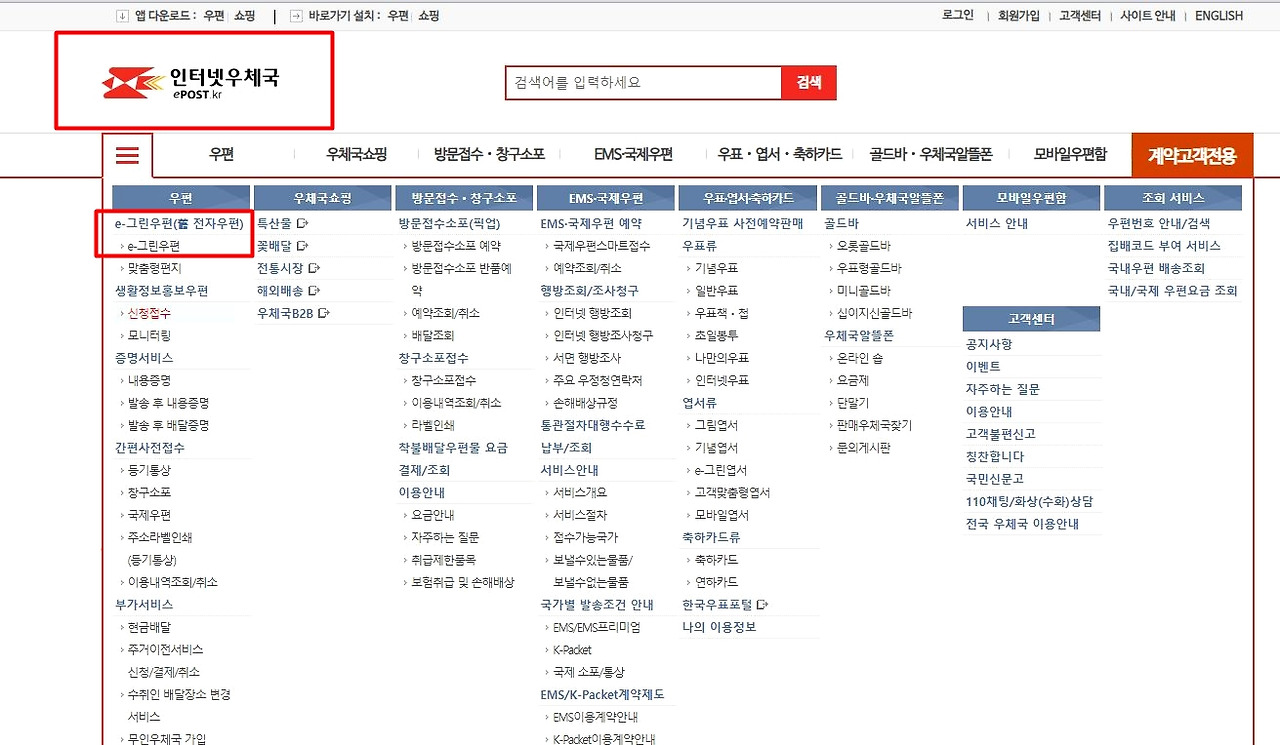Open 그림엽서 link
Viewport: 1280px width, 745px height.
pos(716,426)
